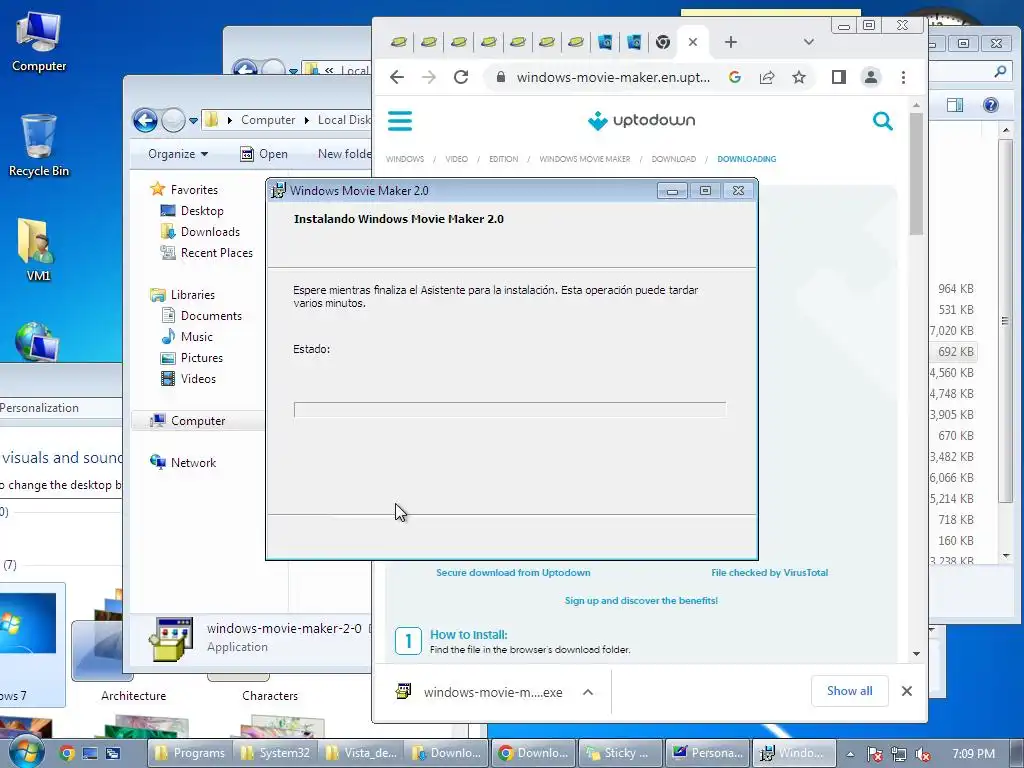This screenshot has width=1024, height=768.
Task: Click DOWNLOAD breadcrumb link
Action: (x=673, y=159)
